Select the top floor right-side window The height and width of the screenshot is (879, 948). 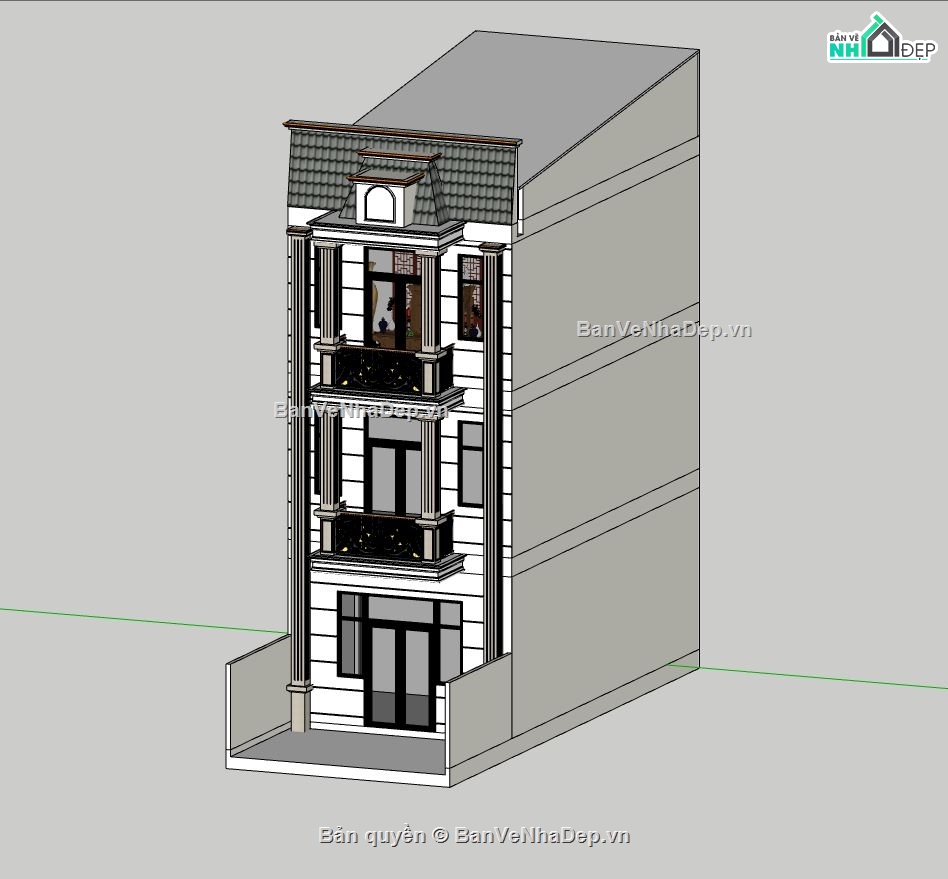[x=470, y=295]
